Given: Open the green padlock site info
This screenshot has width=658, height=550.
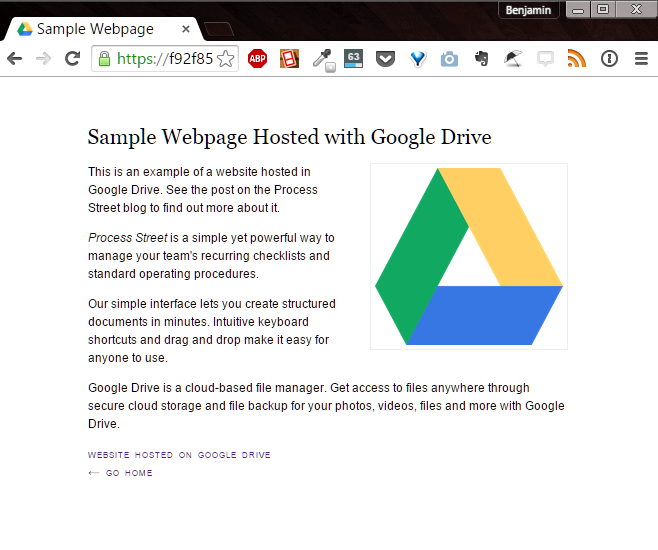Looking at the screenshot, I should coord(104,59).
